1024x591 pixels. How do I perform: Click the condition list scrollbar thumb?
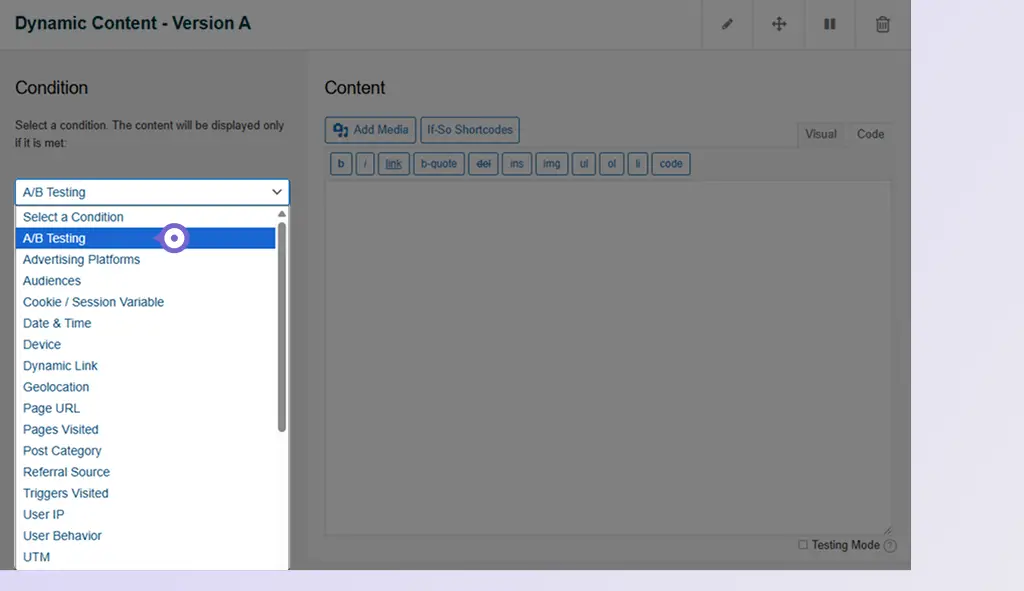pos(281,327)
